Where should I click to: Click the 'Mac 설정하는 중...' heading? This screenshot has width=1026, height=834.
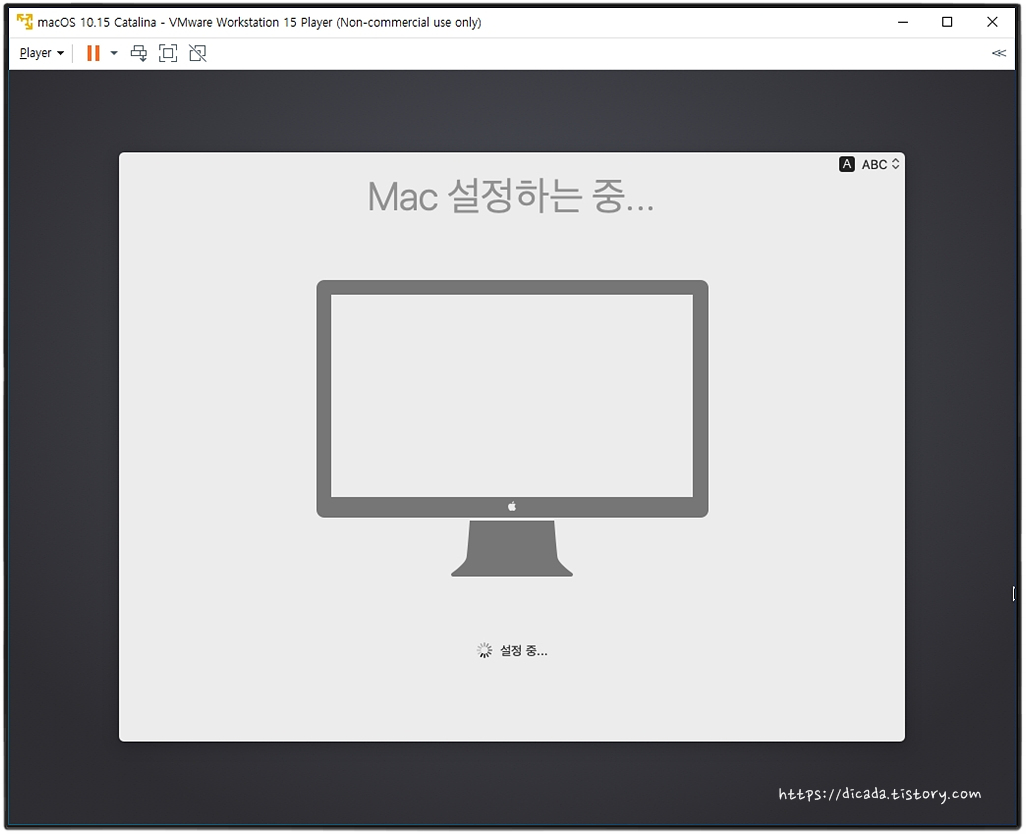511,197
